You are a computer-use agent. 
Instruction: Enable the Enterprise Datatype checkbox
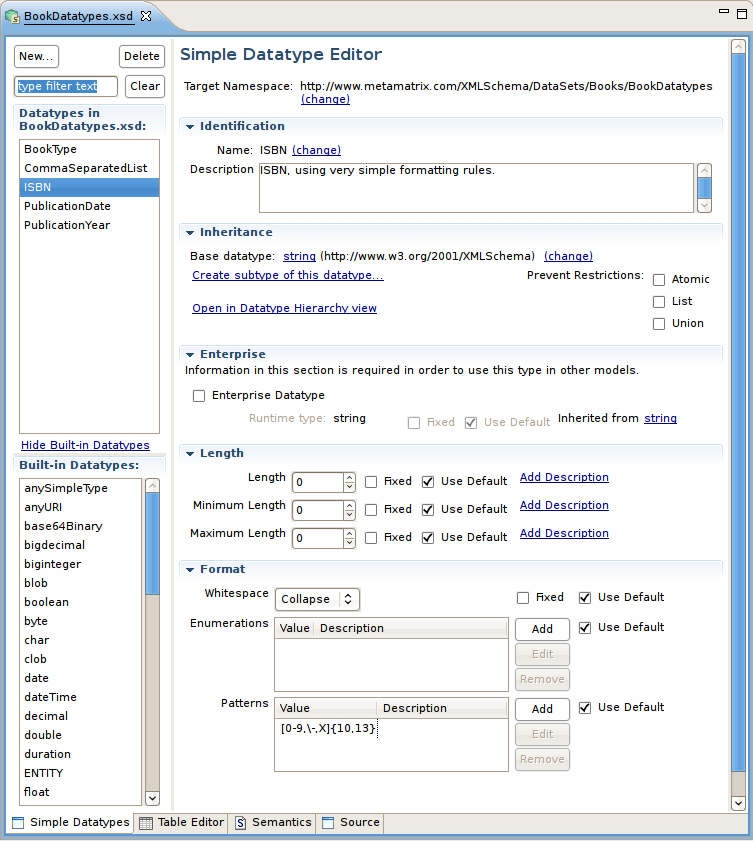[198, 396]
